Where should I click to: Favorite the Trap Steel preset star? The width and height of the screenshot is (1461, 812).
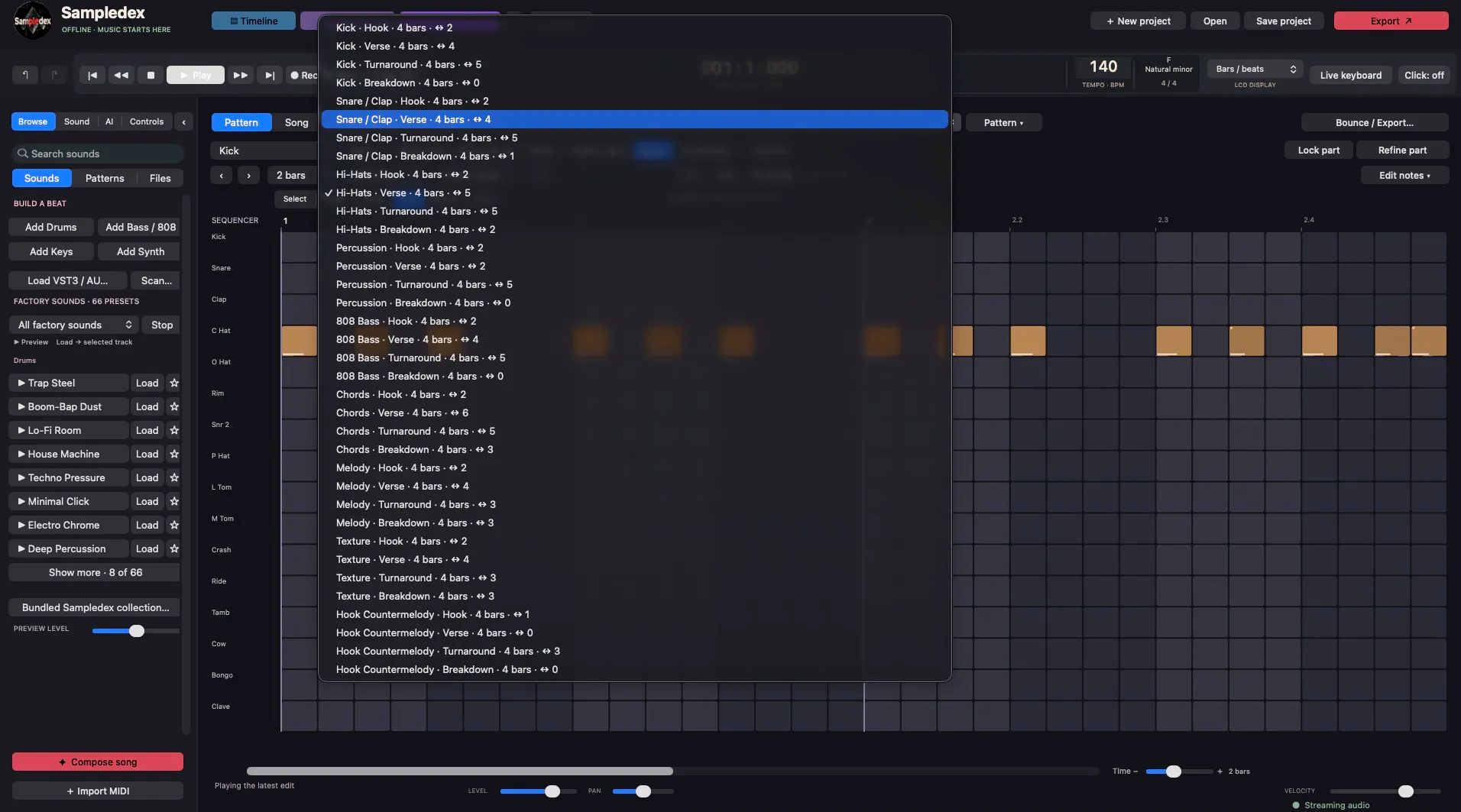174,383
